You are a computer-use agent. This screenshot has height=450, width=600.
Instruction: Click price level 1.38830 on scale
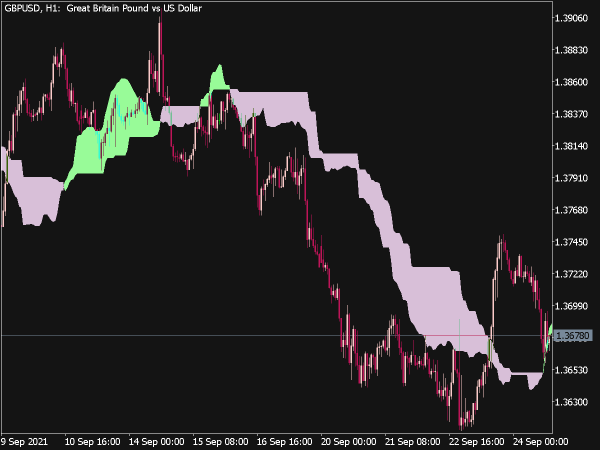(571, 50)
